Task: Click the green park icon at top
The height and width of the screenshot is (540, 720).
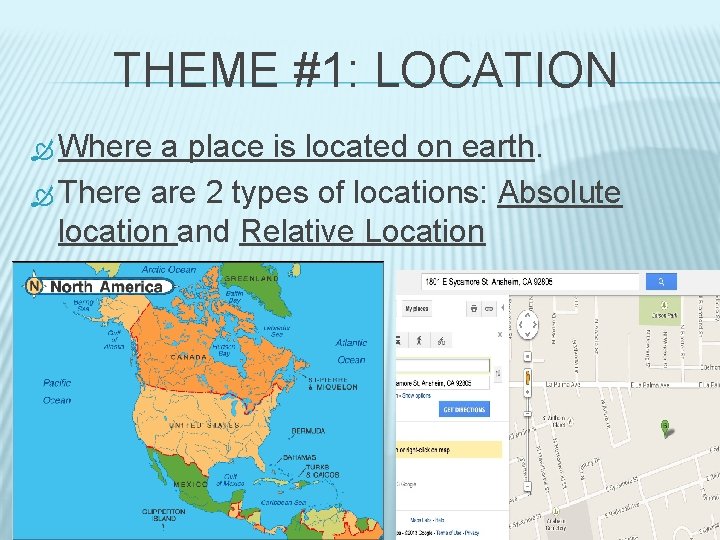Action: 664,305
